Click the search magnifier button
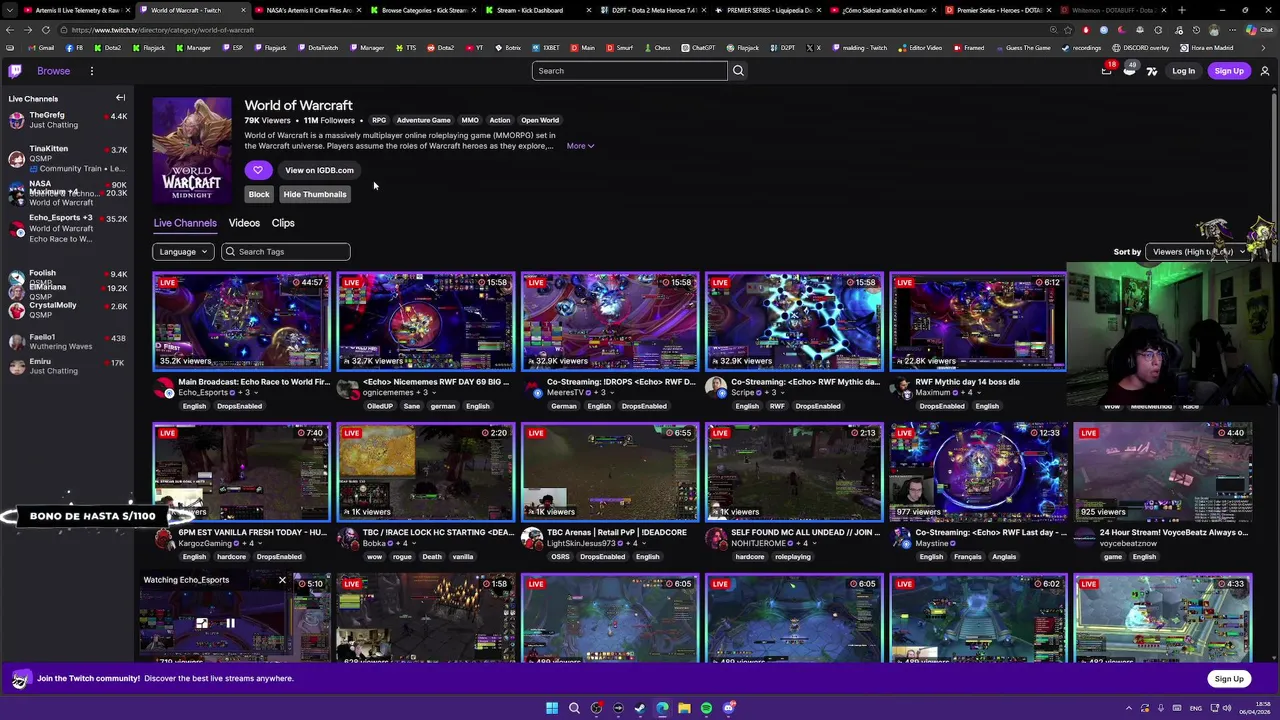The width and height of the screenshot is (1280, 720). pyautogui.click(x=738, y=71)
